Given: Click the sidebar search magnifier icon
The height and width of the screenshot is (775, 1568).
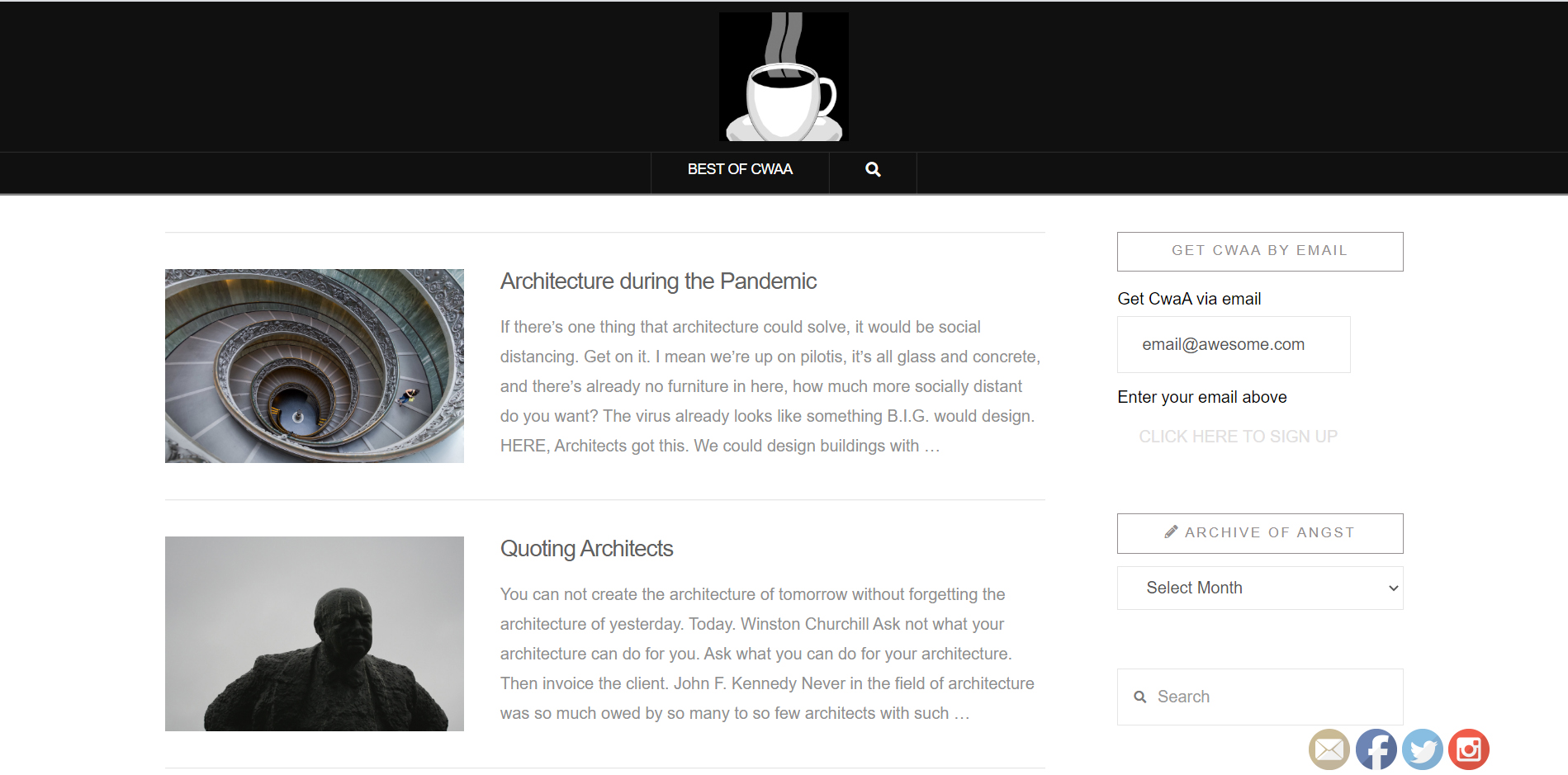Looking at the screenshot, I should (1140, 697).
